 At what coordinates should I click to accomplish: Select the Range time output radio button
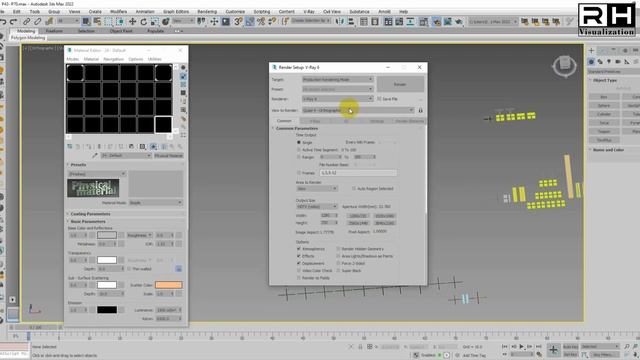click(299, 157)
